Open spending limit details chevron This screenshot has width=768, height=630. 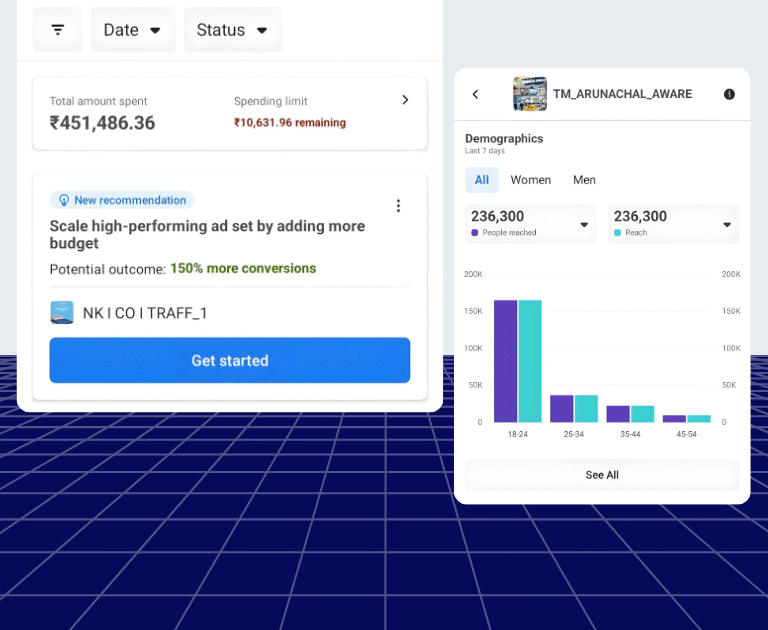coord(405,100)
